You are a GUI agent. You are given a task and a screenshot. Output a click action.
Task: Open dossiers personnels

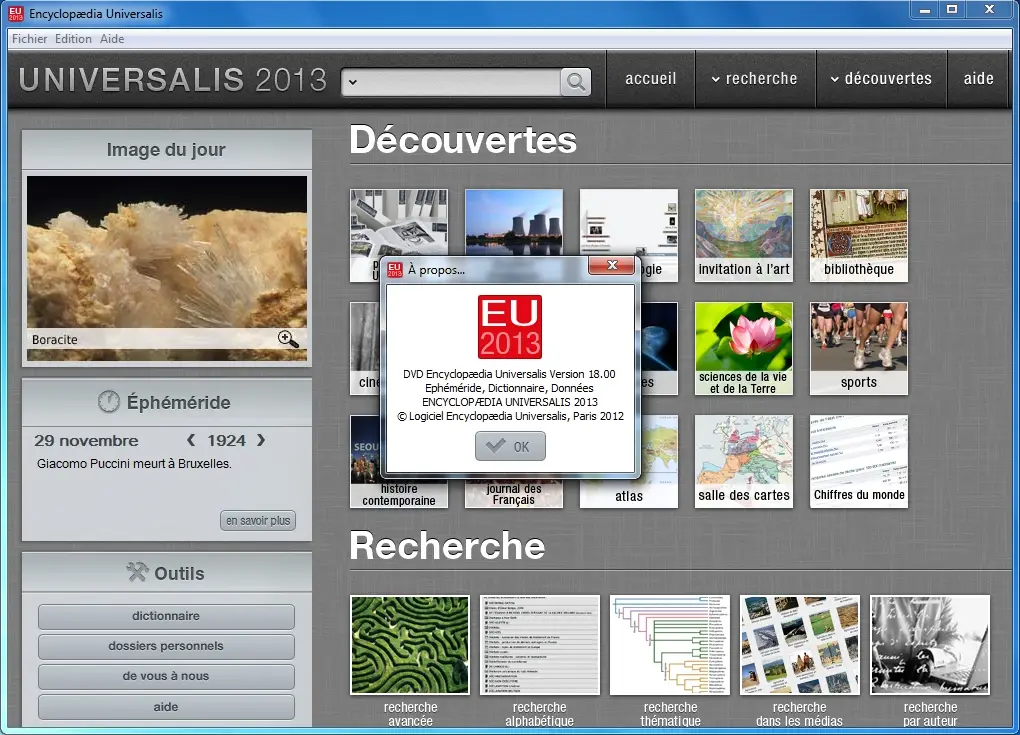click(x=166, y=646)
